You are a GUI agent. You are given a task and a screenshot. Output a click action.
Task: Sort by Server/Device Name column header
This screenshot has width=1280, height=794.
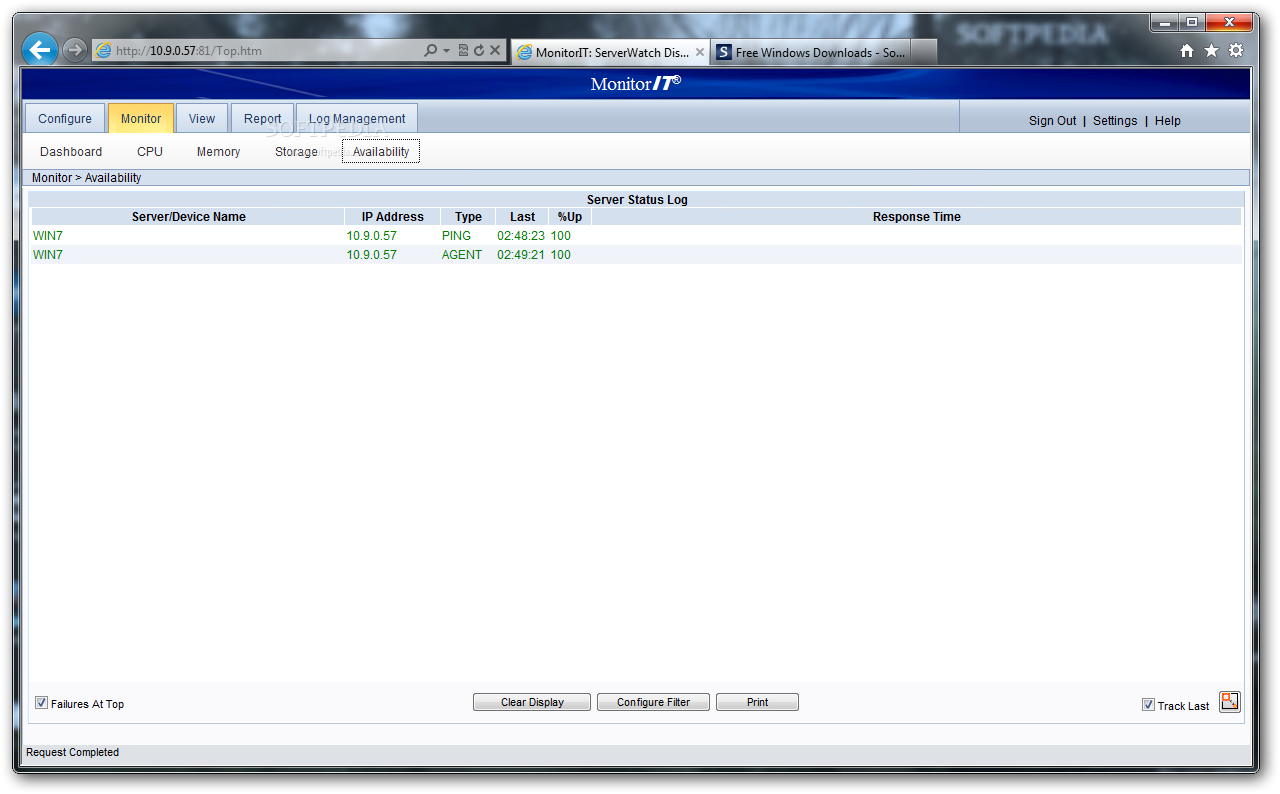189,216
